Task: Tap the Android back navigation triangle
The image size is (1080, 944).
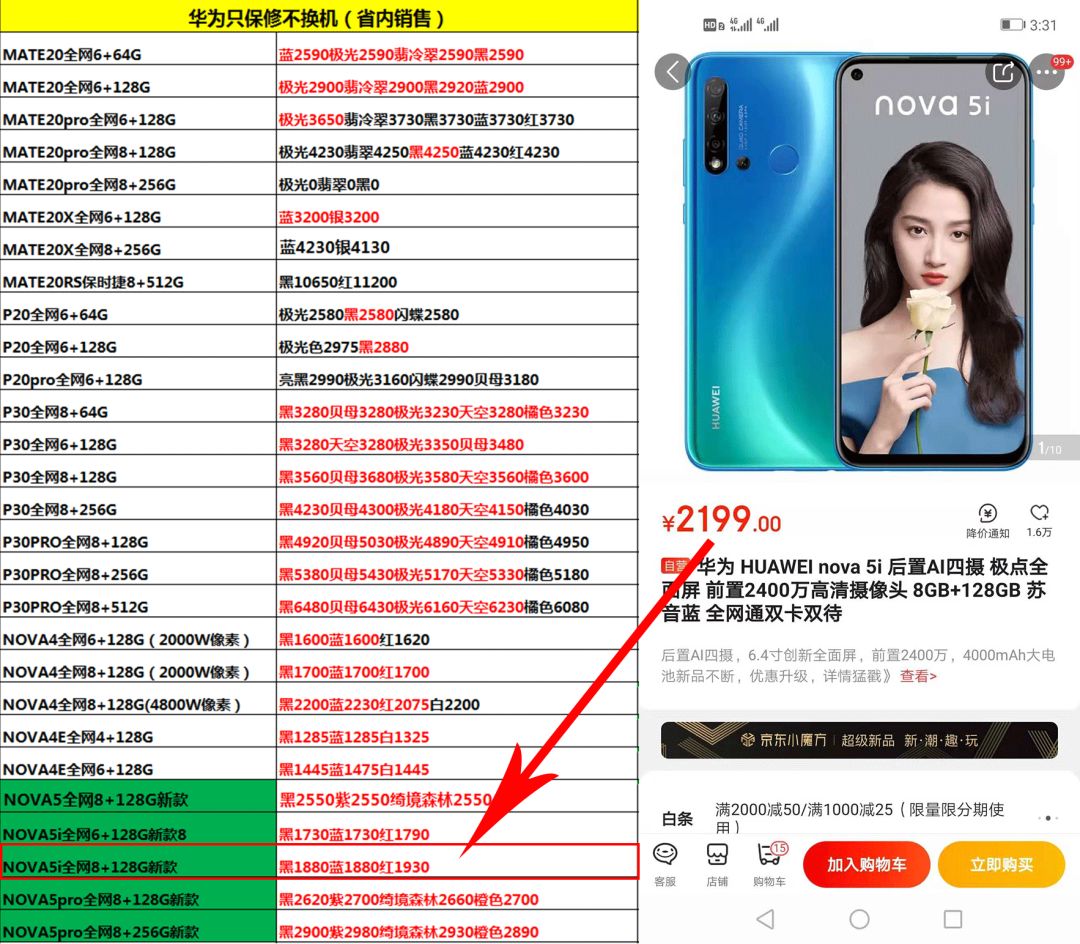Action: coord(765,919)
